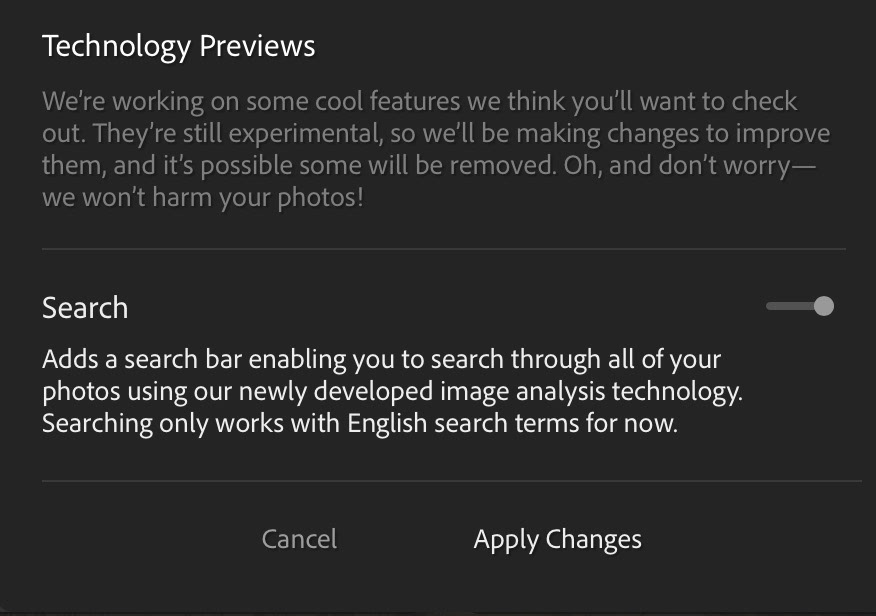Click the Search toggle's round knob
Screen dimensions: 876x616
[x=824, y=306]
